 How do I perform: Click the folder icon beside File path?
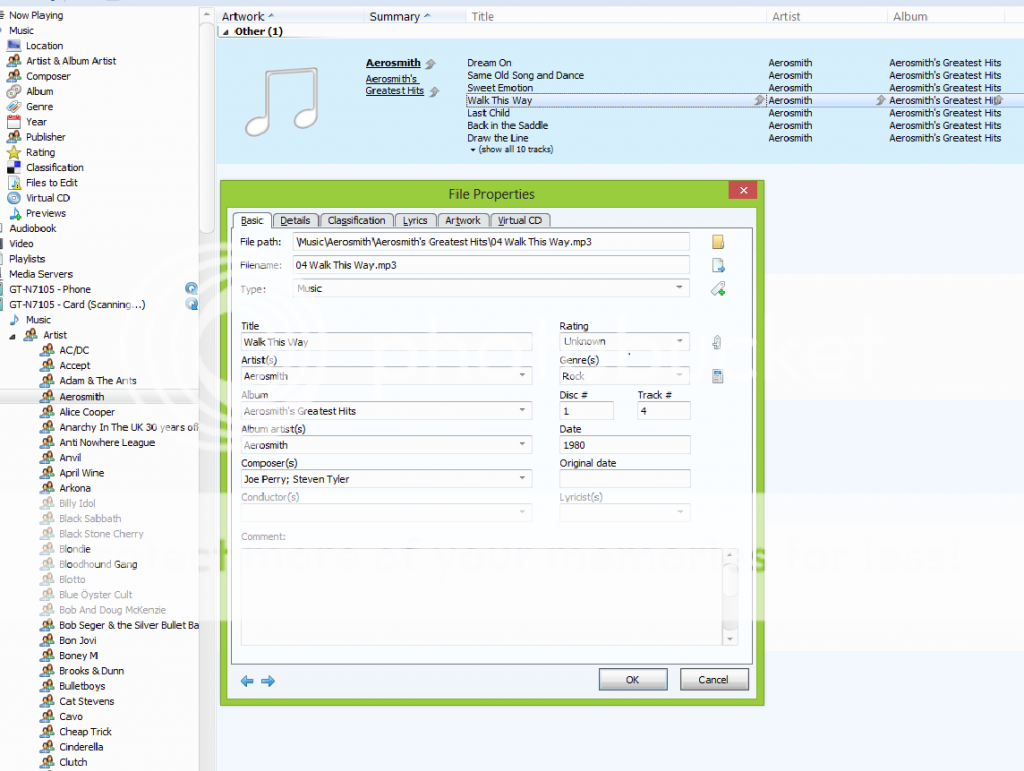(x=718, y=242)
